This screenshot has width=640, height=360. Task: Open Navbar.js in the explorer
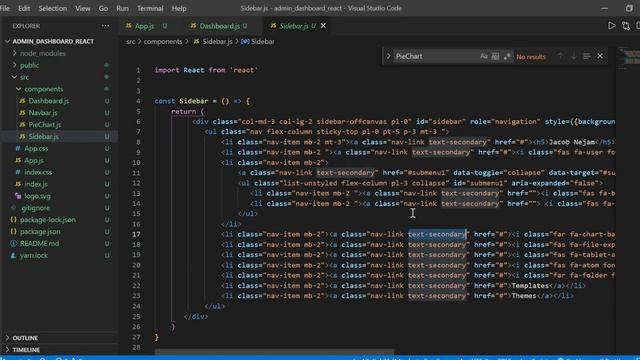tap(43, 113)
